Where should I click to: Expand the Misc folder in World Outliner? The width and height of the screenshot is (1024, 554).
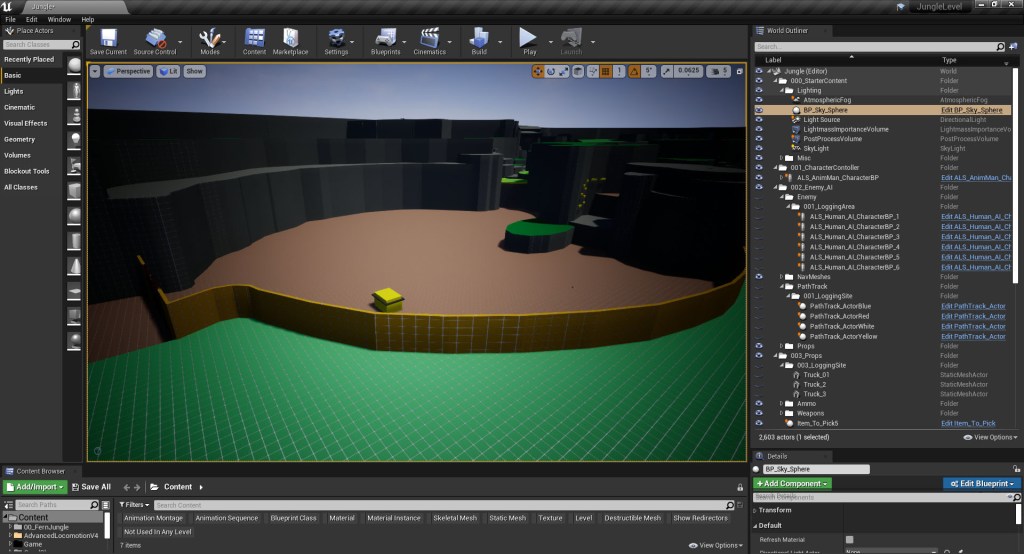(x=781, y=157)
